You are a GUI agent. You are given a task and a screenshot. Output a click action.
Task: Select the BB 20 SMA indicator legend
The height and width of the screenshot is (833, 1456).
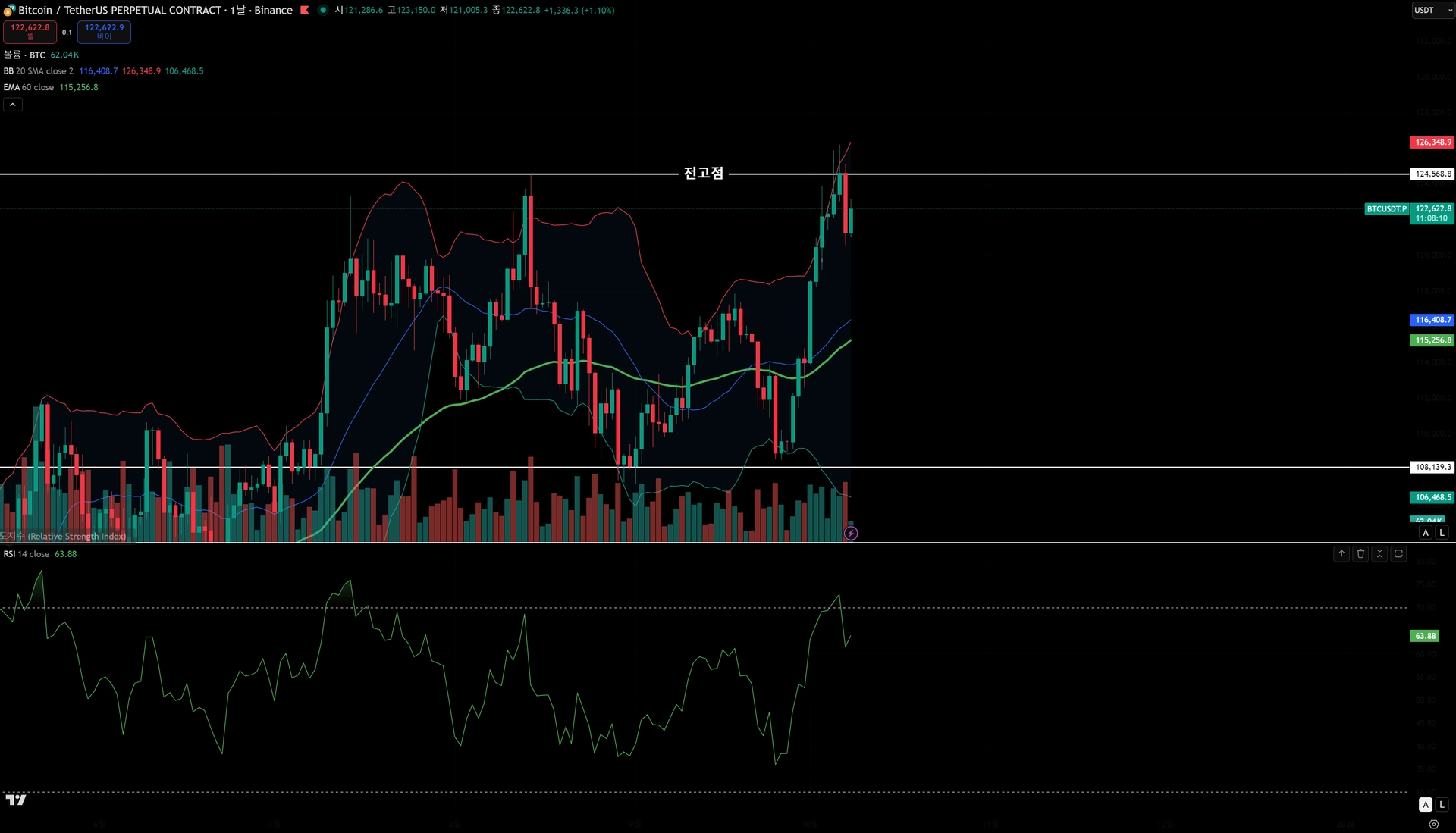(x=38, y=71)
